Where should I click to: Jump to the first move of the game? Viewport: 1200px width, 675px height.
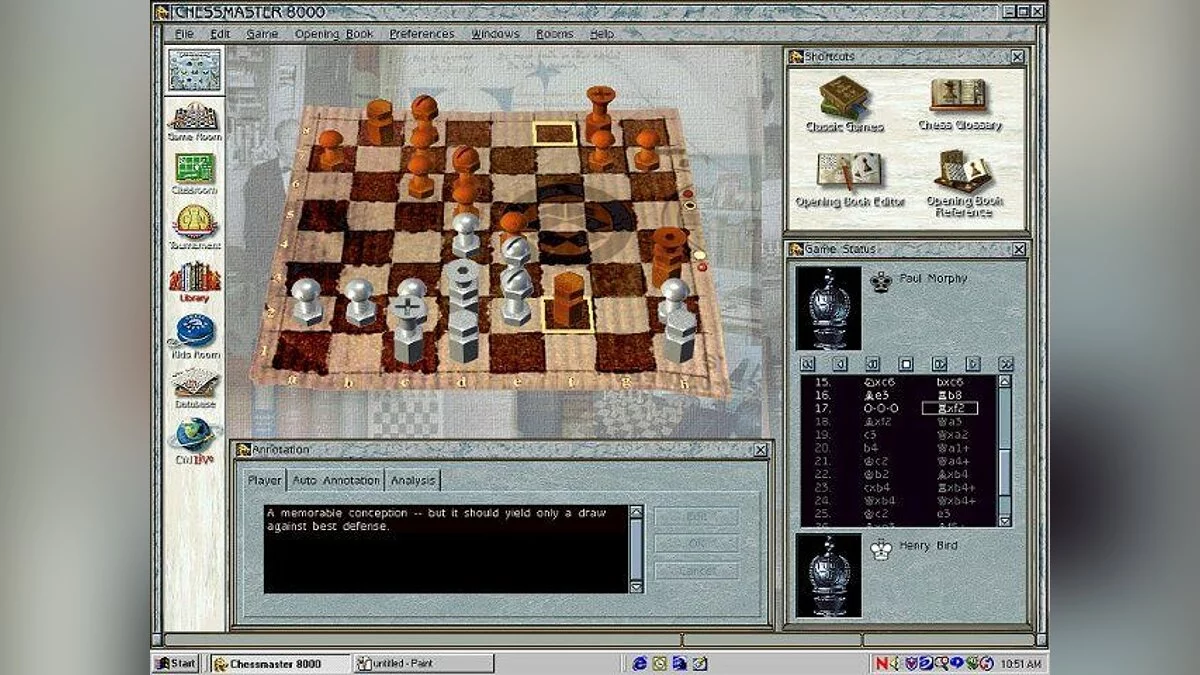pos(808,364)
